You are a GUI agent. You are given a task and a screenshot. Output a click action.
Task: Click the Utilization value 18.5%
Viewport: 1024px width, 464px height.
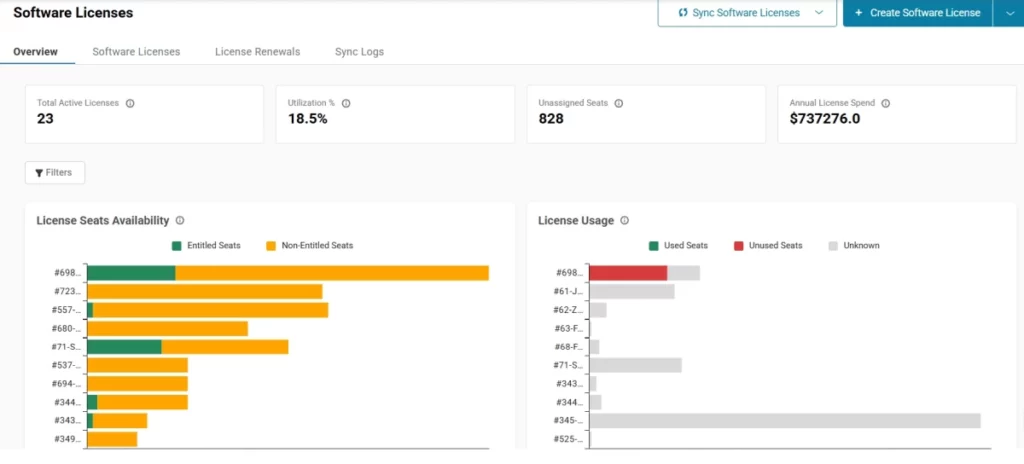click(x=308, y=119)
